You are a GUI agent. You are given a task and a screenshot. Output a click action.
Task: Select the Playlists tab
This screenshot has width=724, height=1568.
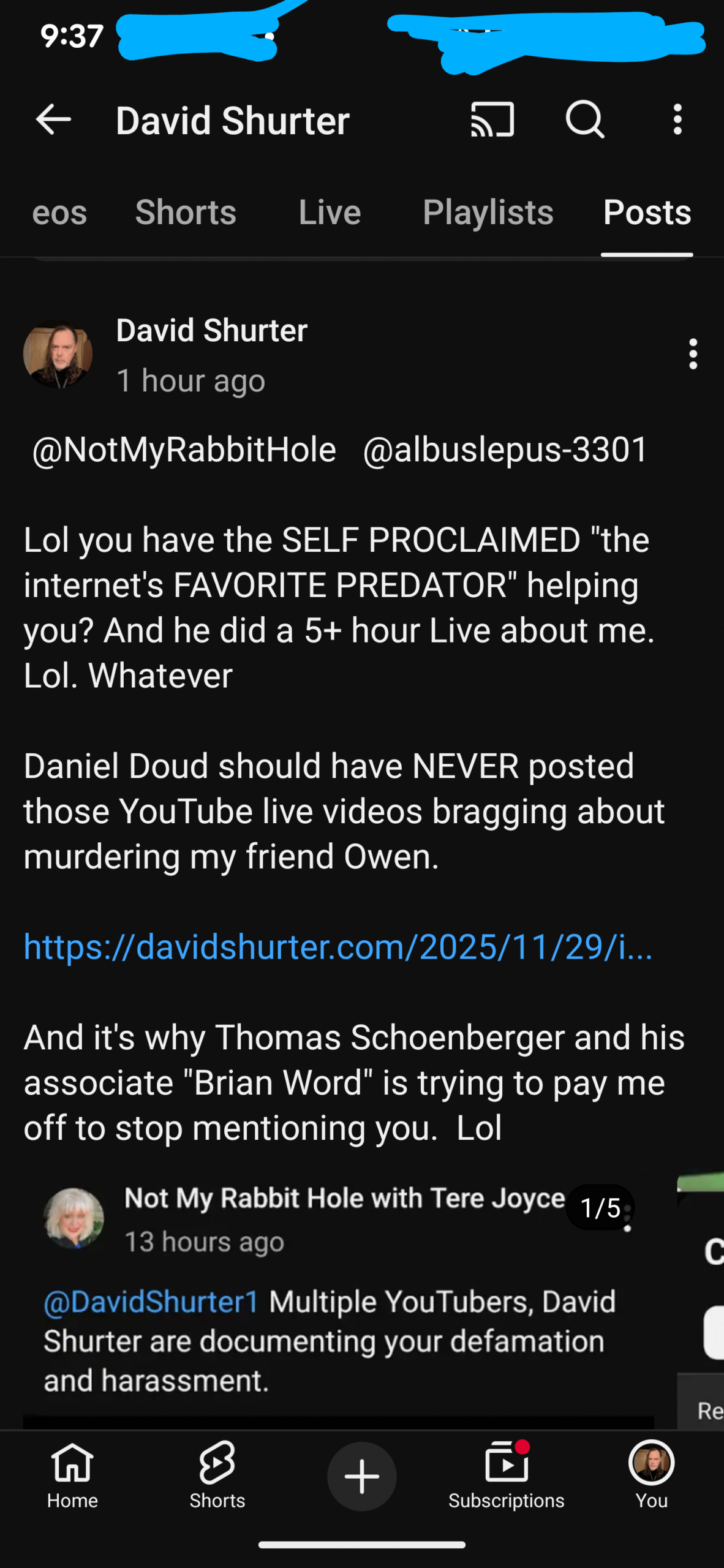(x=488, y=213)
